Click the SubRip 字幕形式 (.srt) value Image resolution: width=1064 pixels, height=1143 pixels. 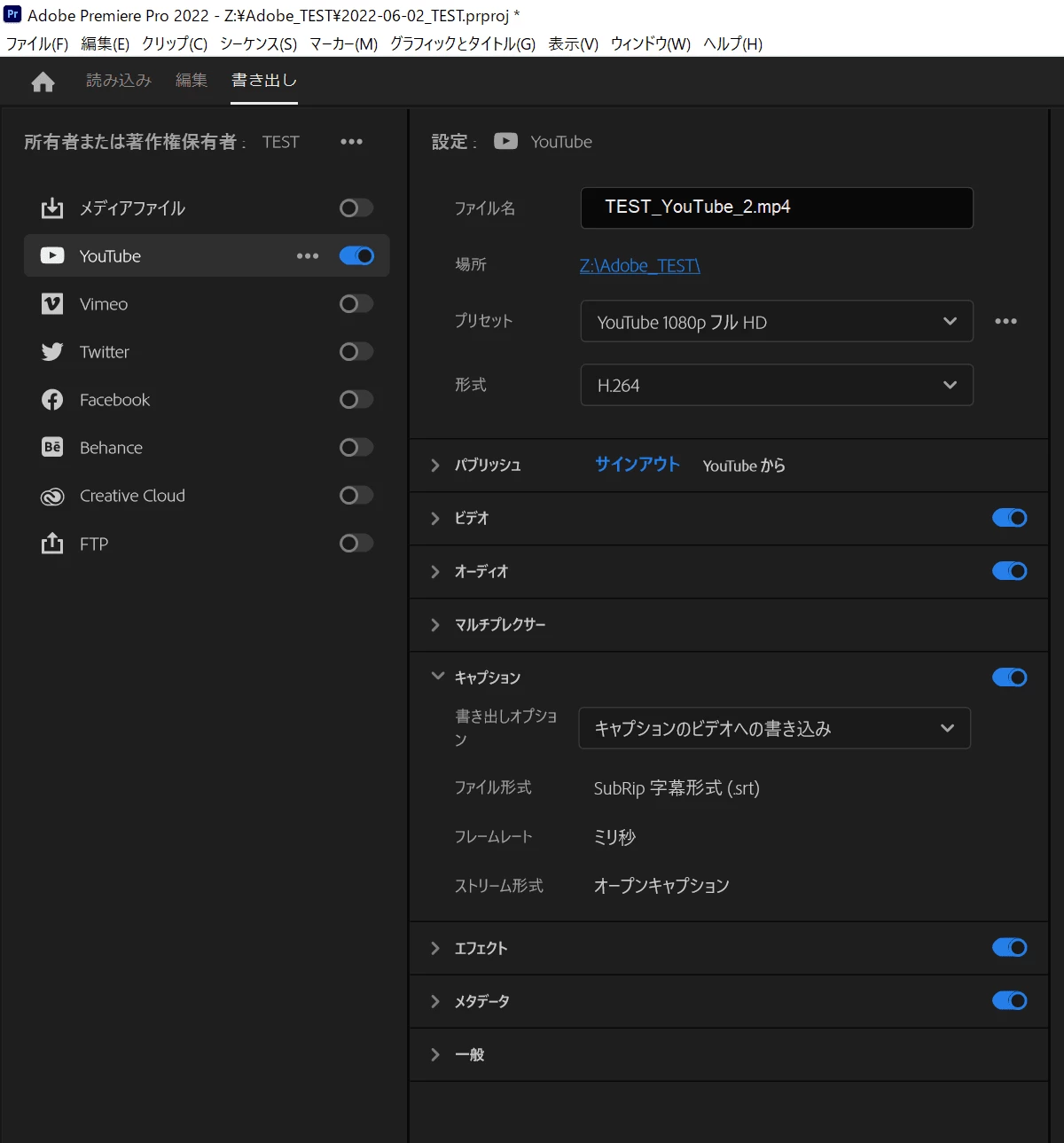pyautogui.click(x=677, y=788)
